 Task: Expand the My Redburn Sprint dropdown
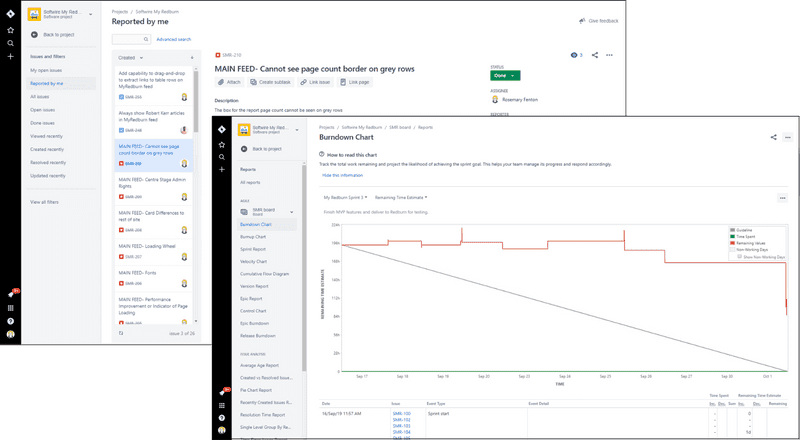pos(346,197)
